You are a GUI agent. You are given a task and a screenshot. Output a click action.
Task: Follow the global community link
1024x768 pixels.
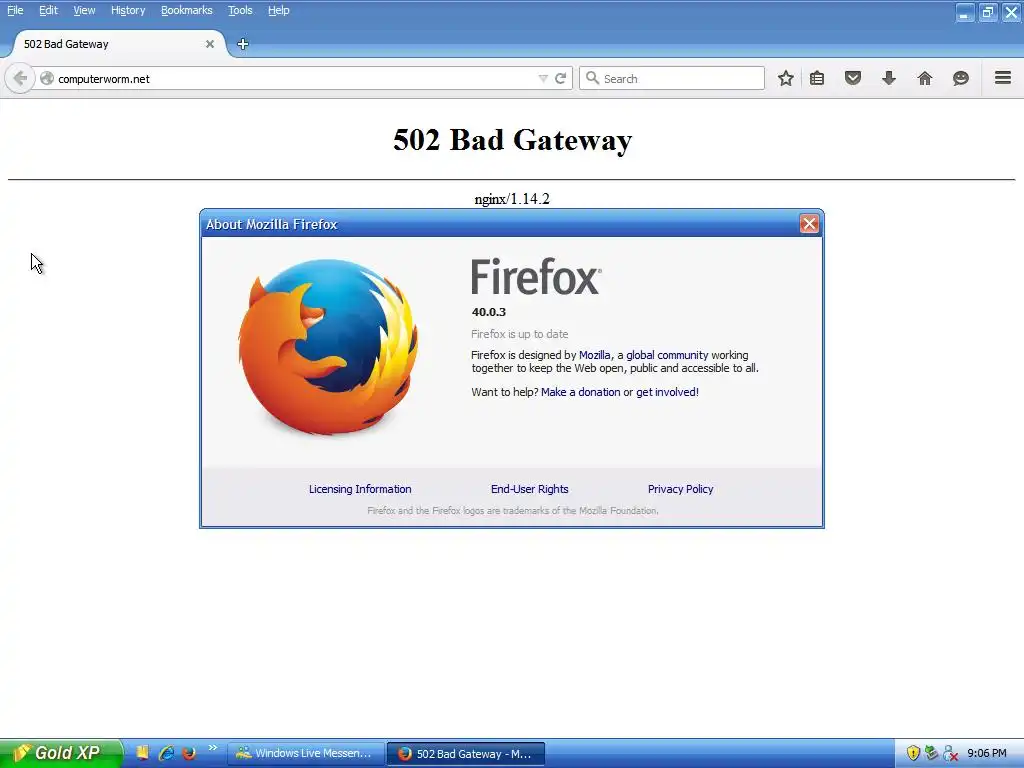[667, 355]
